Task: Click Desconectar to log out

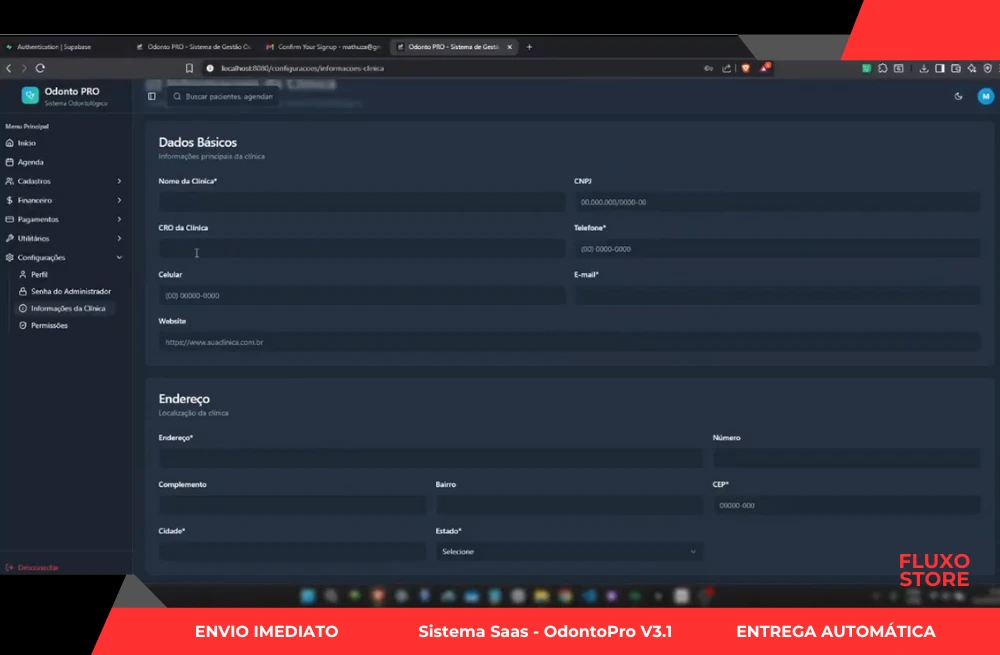Action: (38, 567)
